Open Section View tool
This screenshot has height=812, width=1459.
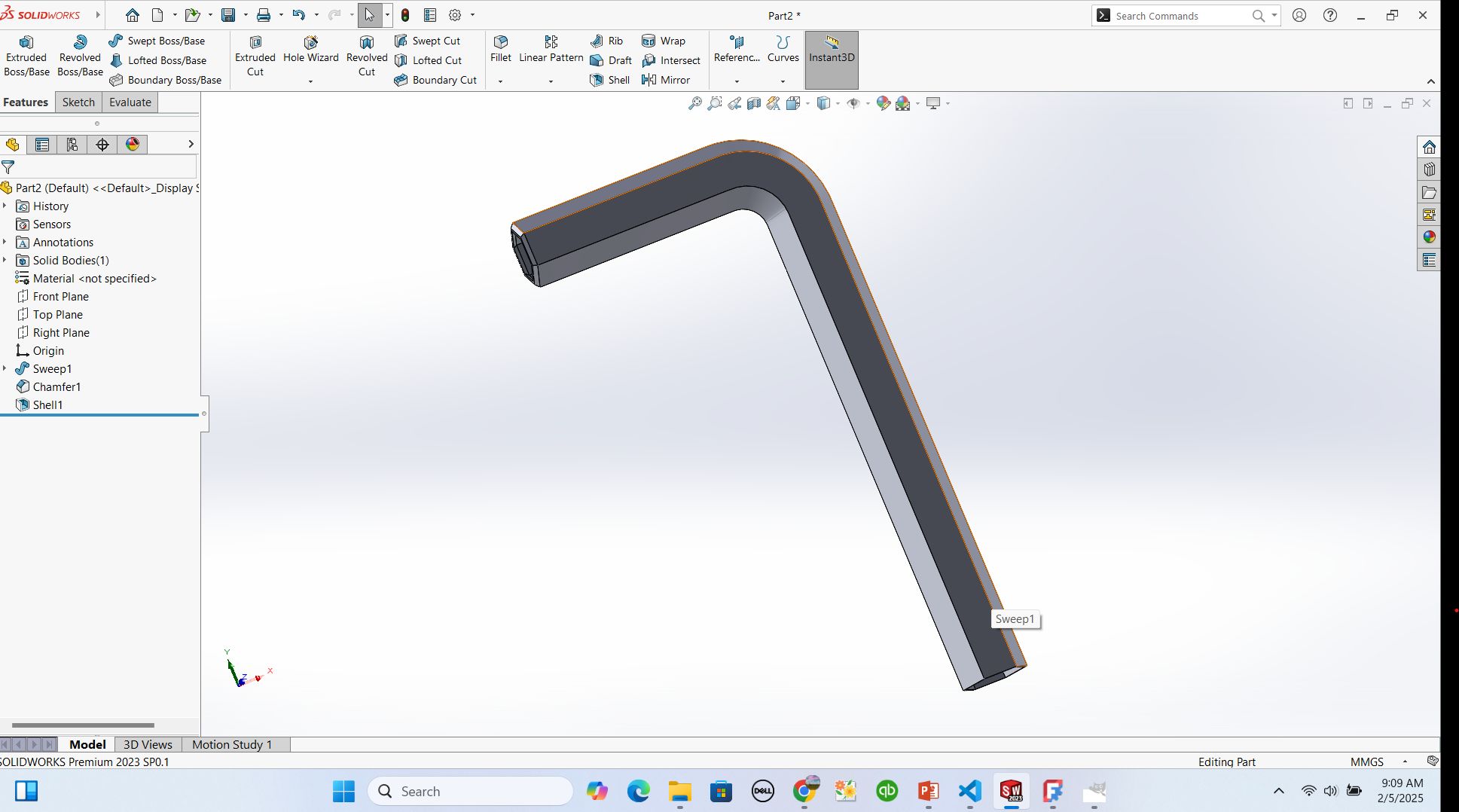click(754, 103)
